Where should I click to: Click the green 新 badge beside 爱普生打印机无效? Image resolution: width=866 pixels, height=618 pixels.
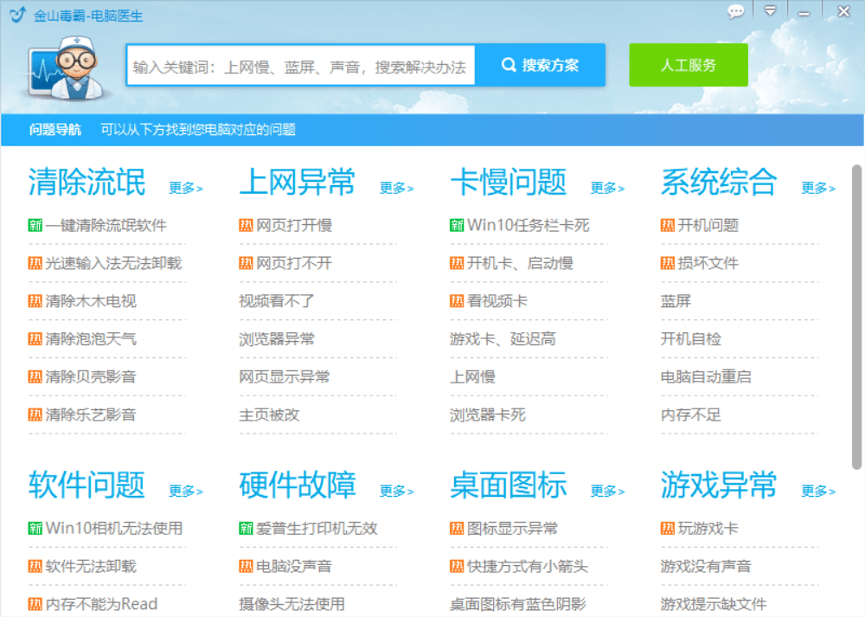246,528
